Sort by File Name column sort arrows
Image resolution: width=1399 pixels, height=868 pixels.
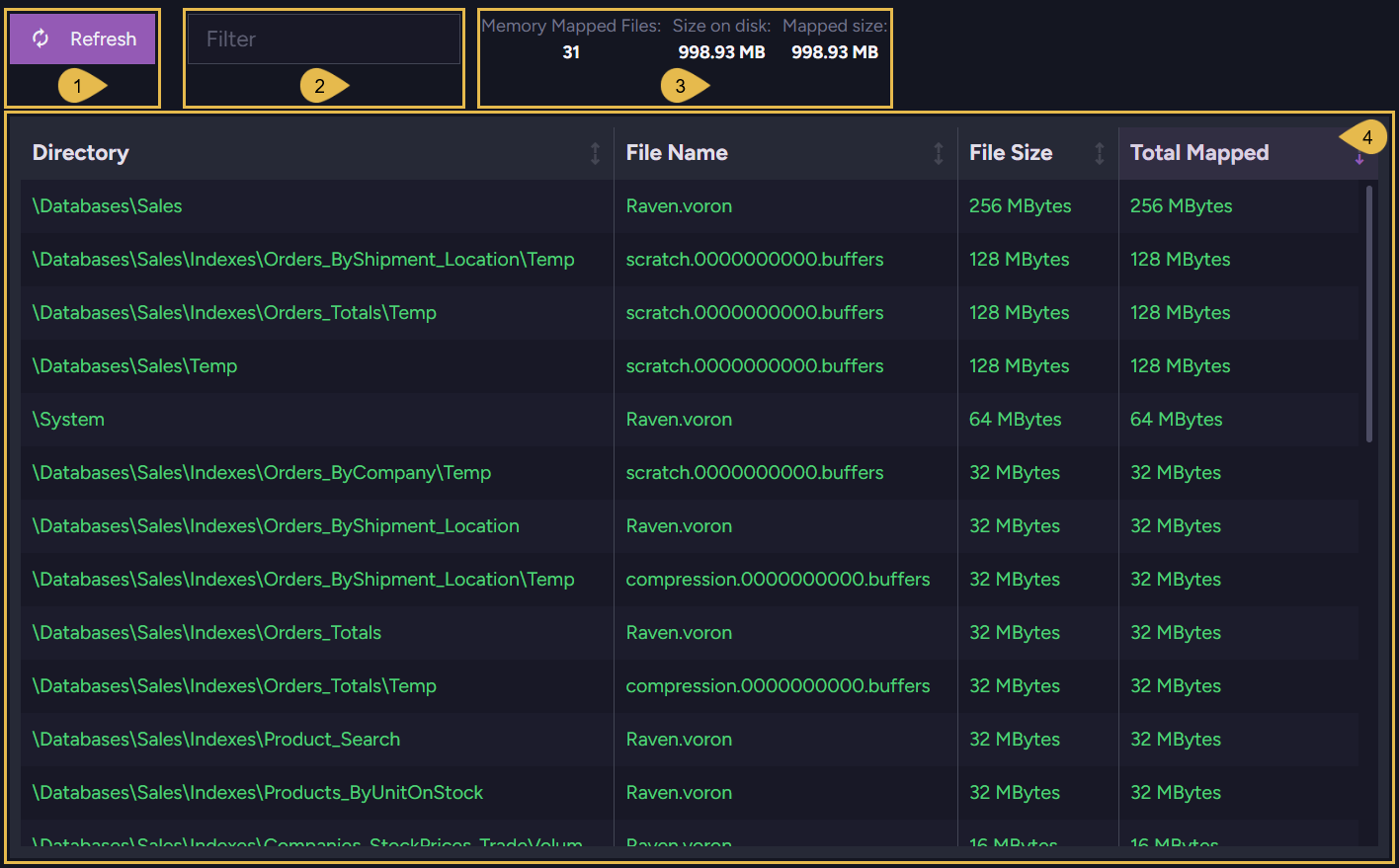[x=939, y=153]
